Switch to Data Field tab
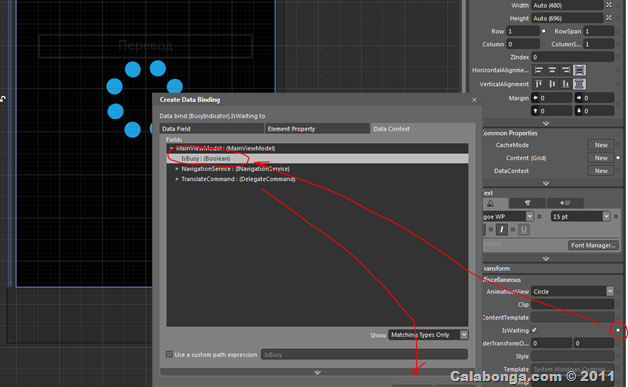 (x=212, y=129)
